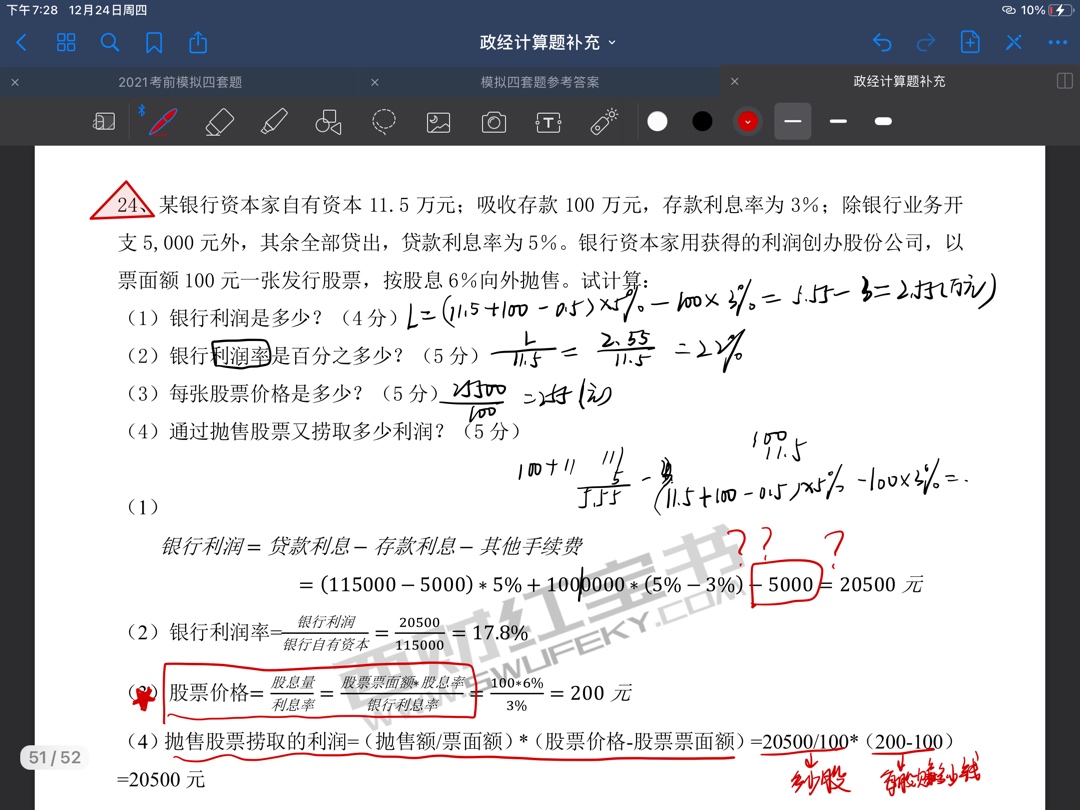Tap the 51 / 52 page indicator
Image resolution: width=1080 pixels, height=810 pixels.
click(x=54, y=758)
